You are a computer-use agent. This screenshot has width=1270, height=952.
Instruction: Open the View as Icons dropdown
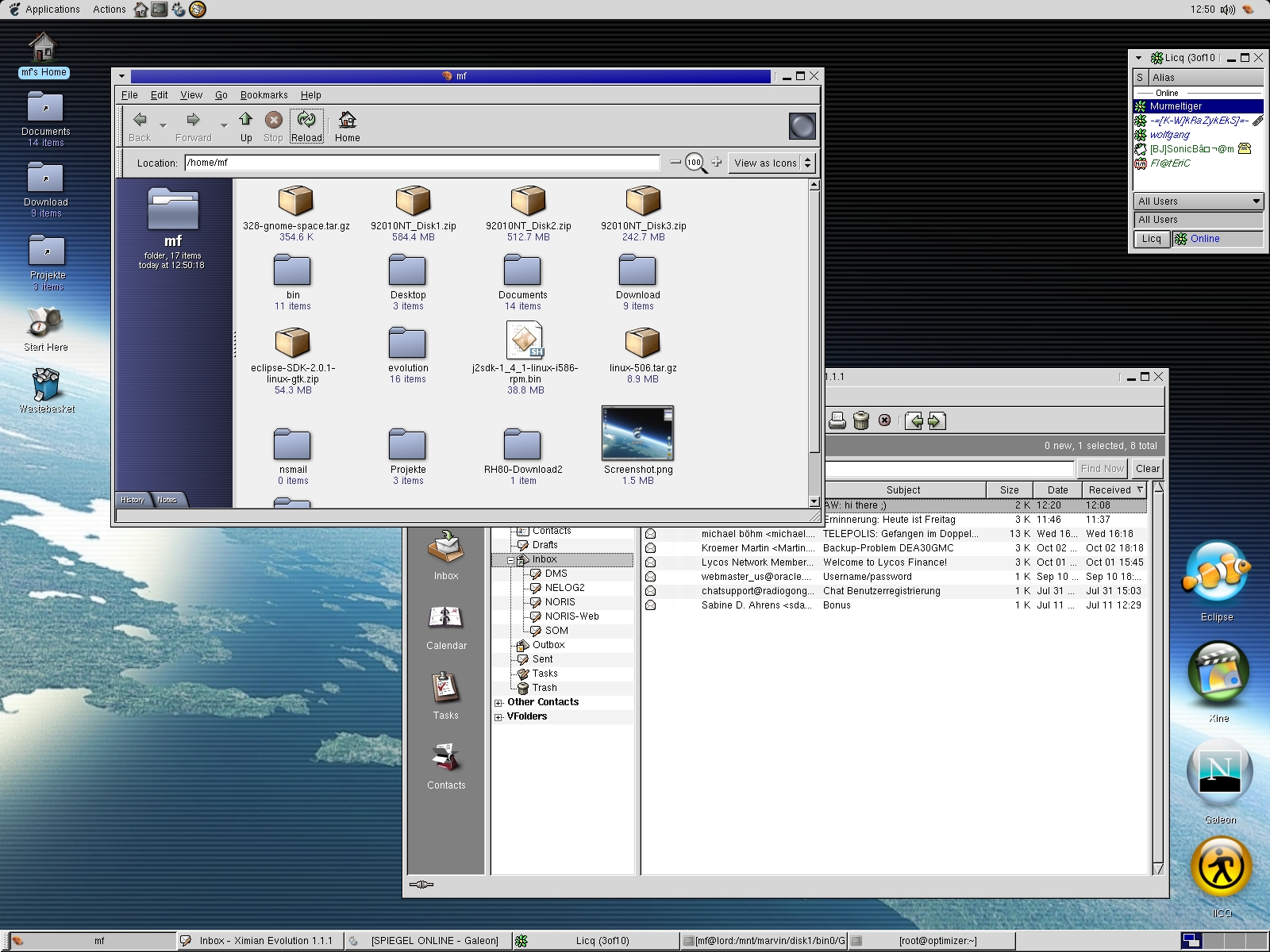[772, 163]
